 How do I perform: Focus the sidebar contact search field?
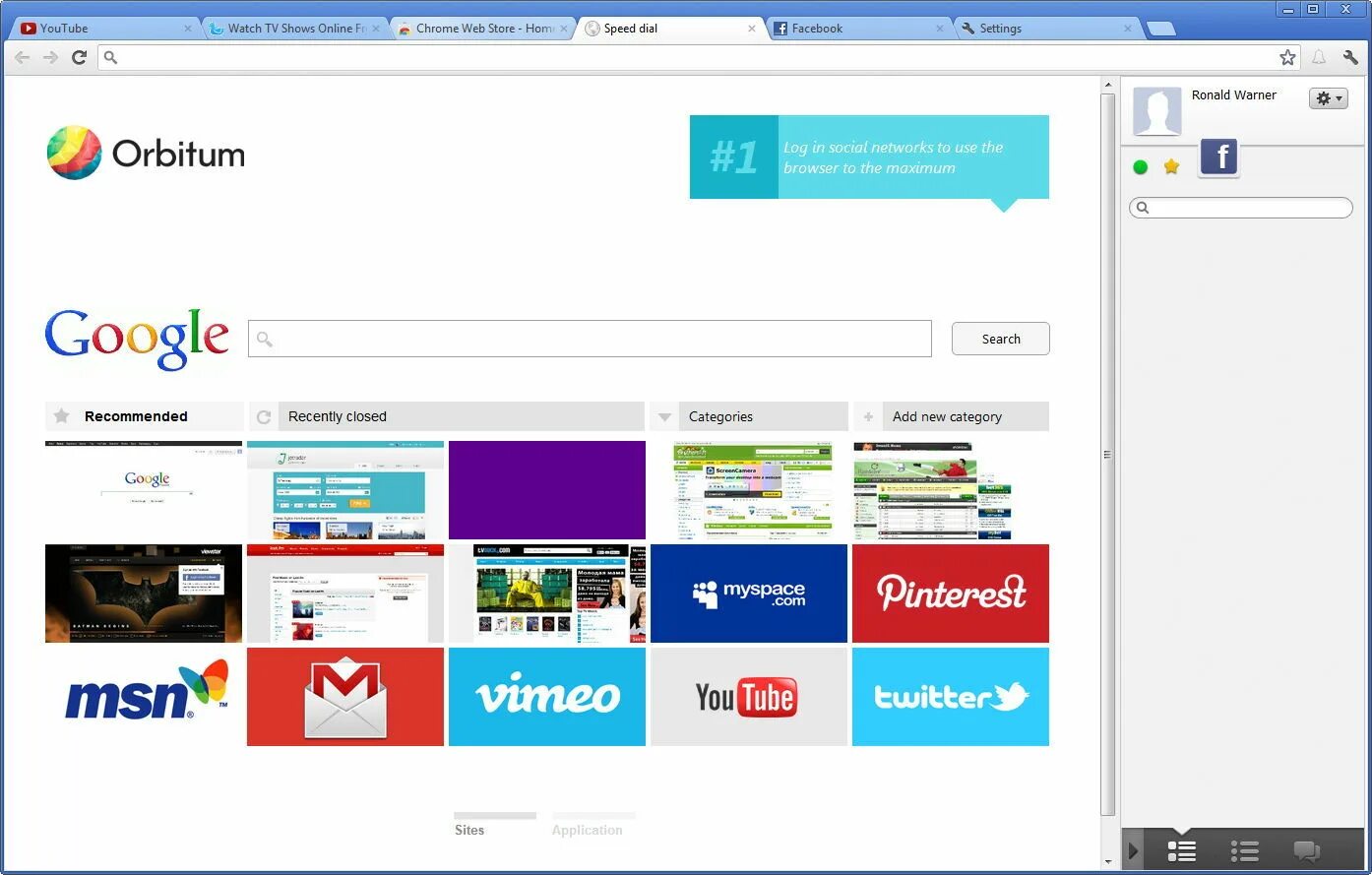(1241, 208)
